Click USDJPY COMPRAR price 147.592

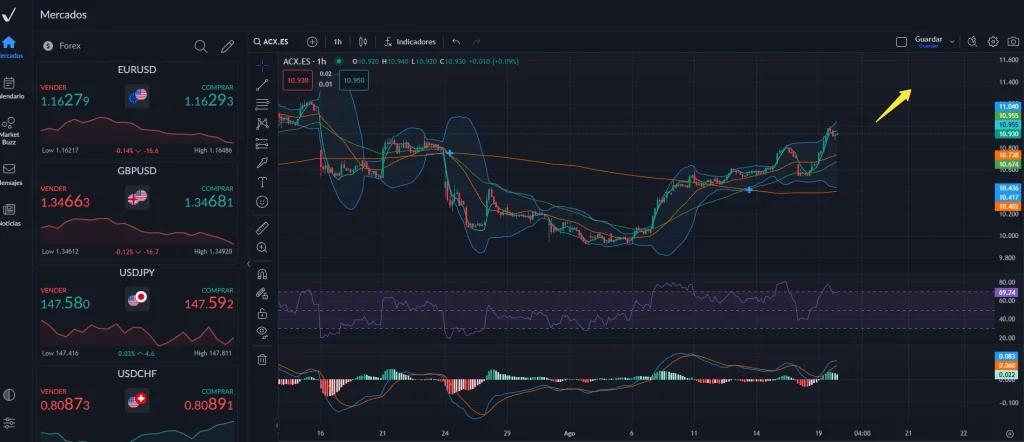pyautogui.click(x=208, y=304)
